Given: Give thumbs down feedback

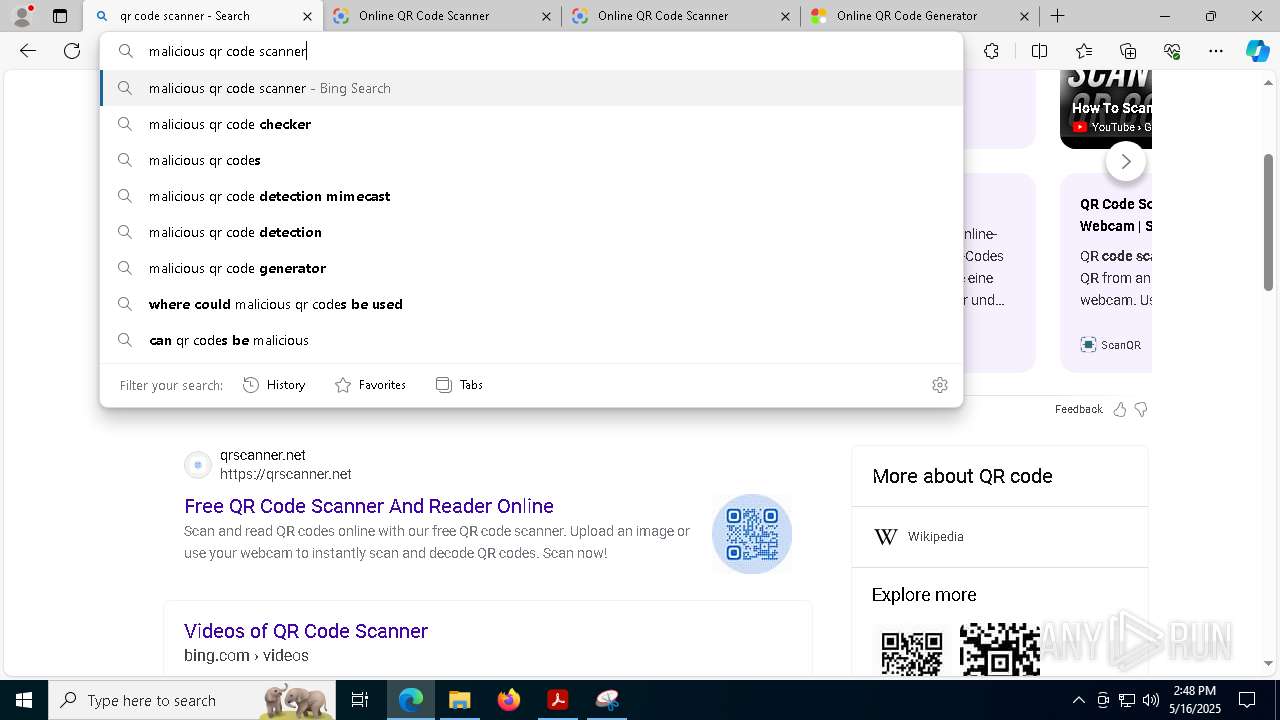Looking at the screenshot, I should click(1141, 409).
